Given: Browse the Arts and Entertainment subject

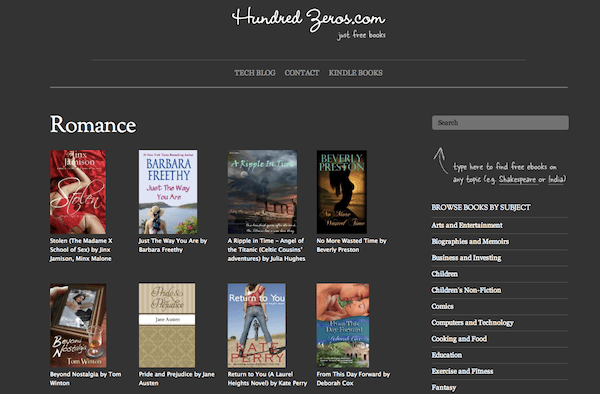Looking at the screenshot, I should pos(467,225).
